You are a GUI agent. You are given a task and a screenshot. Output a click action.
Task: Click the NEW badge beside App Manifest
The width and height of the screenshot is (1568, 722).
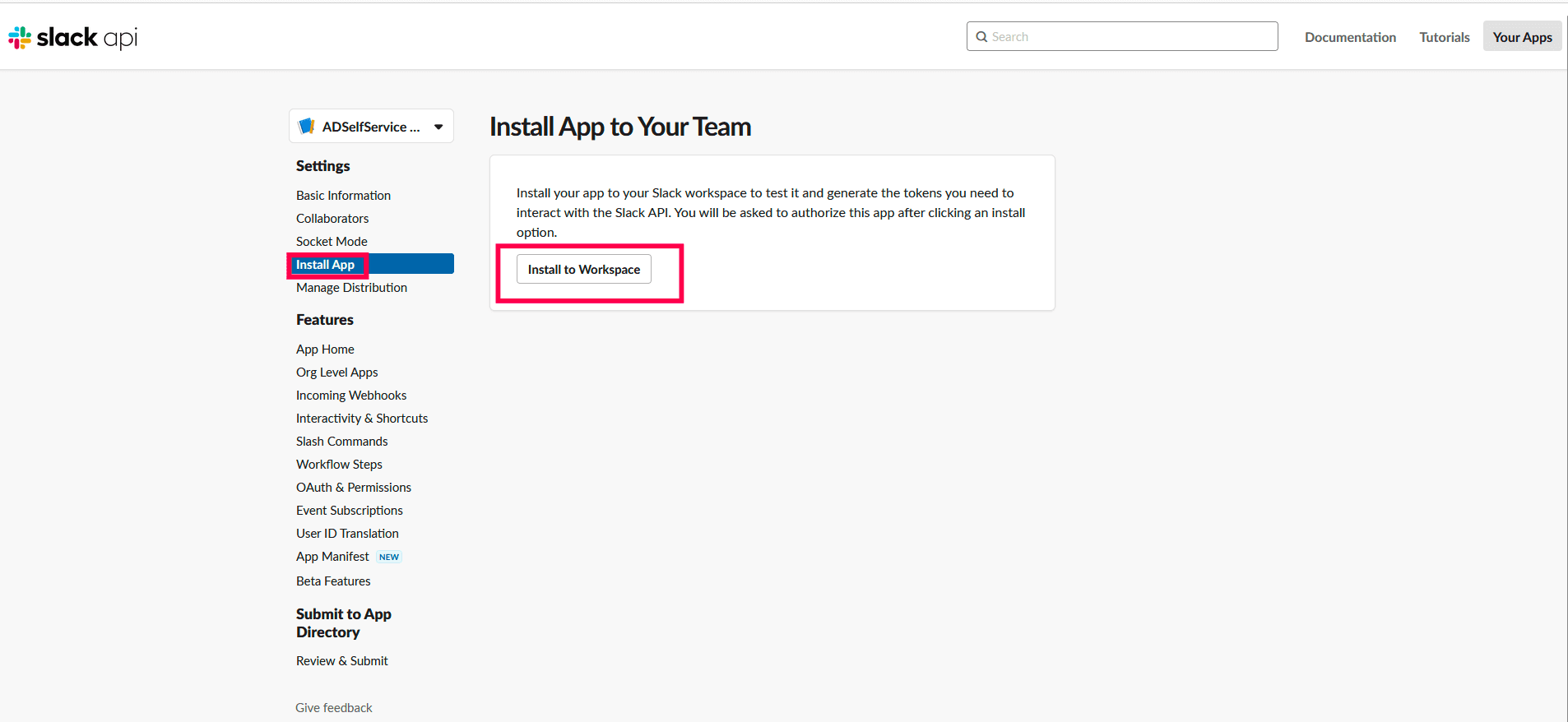pos(389,557)
